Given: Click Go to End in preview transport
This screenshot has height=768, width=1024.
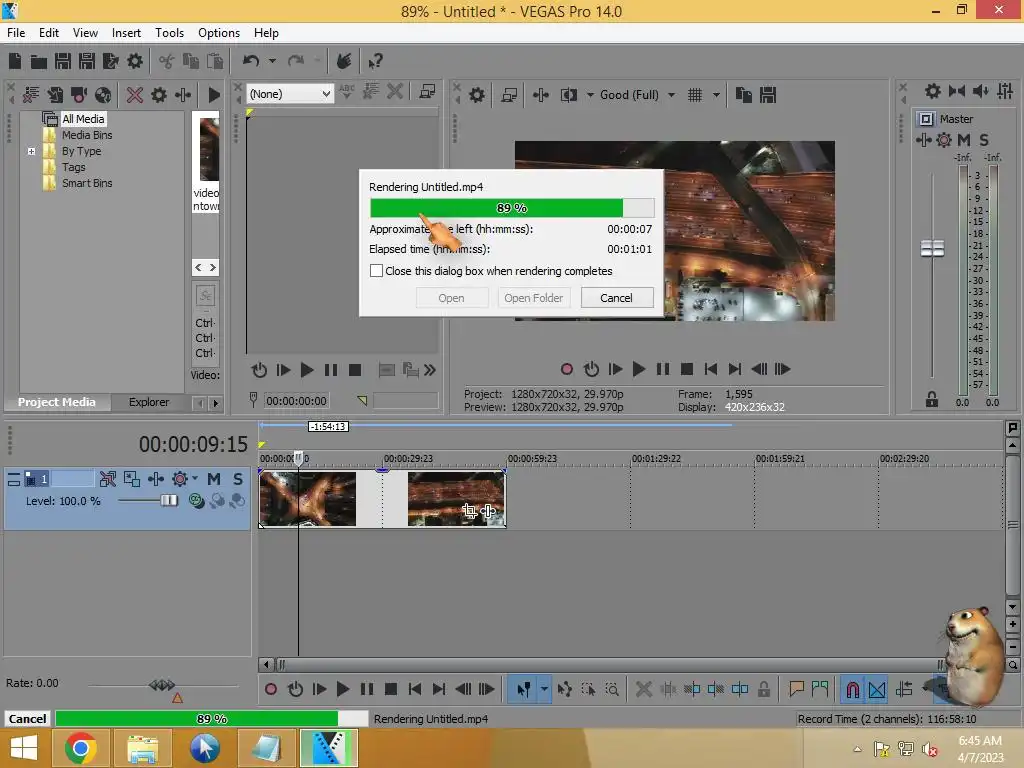Looking at the screenshot, I should (735, 370).
